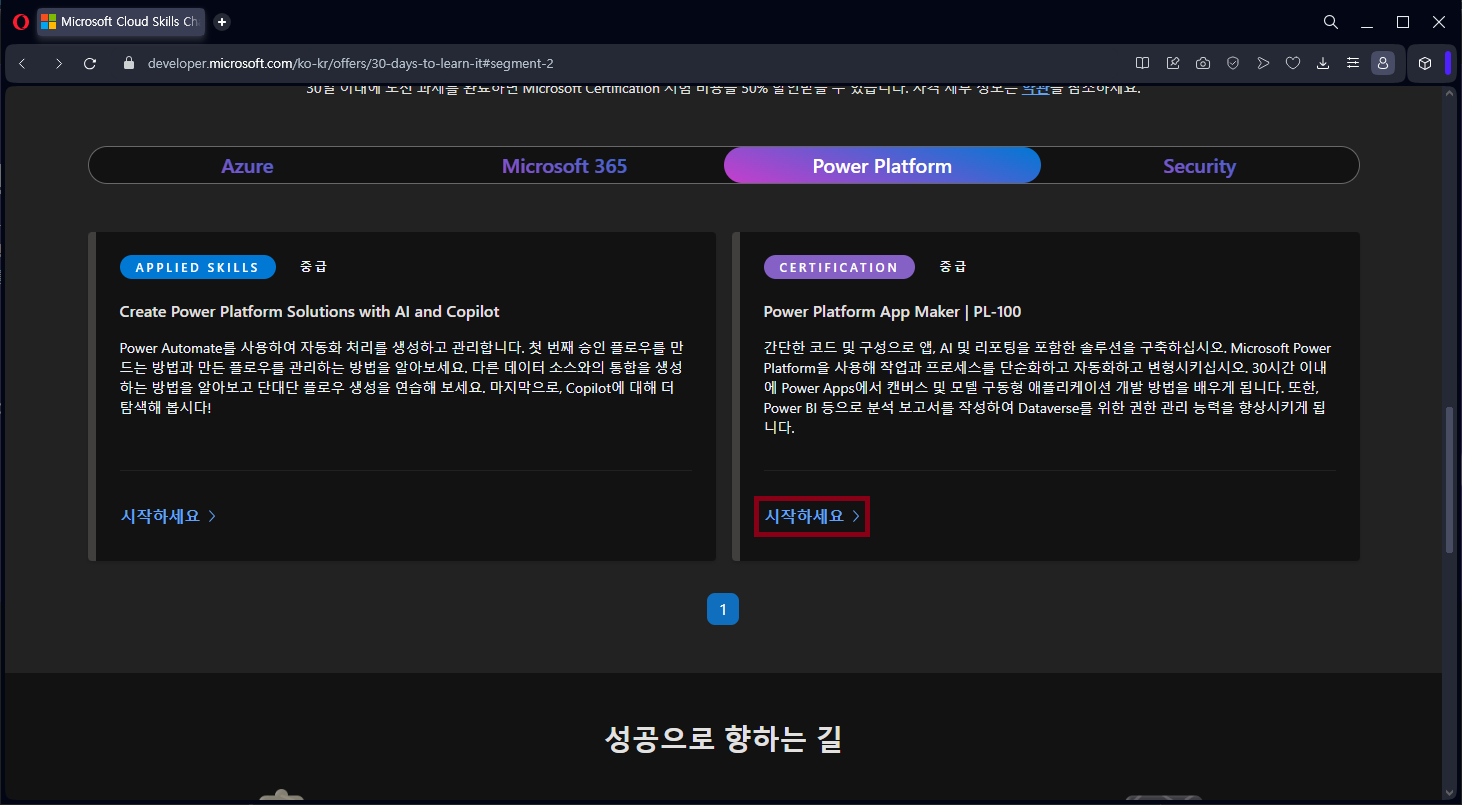
Task: Open the Easy Setup settings icon
Action: click(1352, 62)
